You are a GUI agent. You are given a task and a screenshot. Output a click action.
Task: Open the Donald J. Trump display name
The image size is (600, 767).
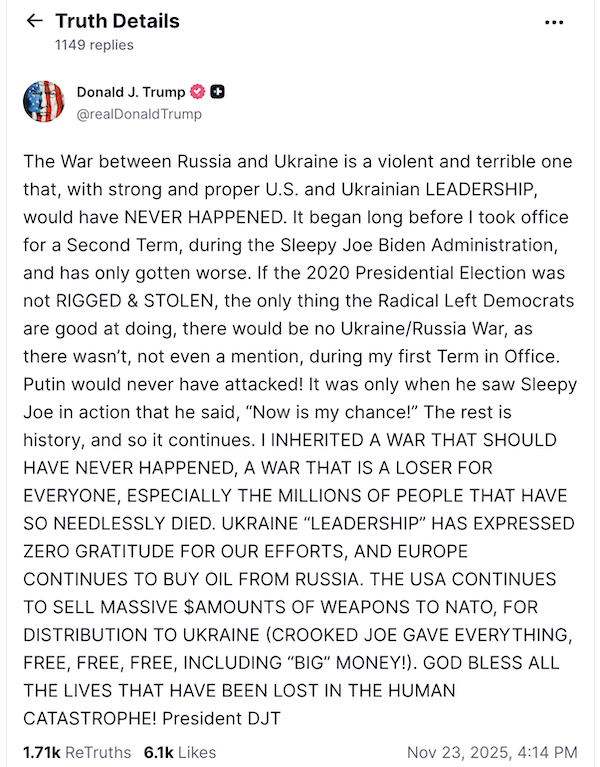pyautogui.click(x=131, y=92)
